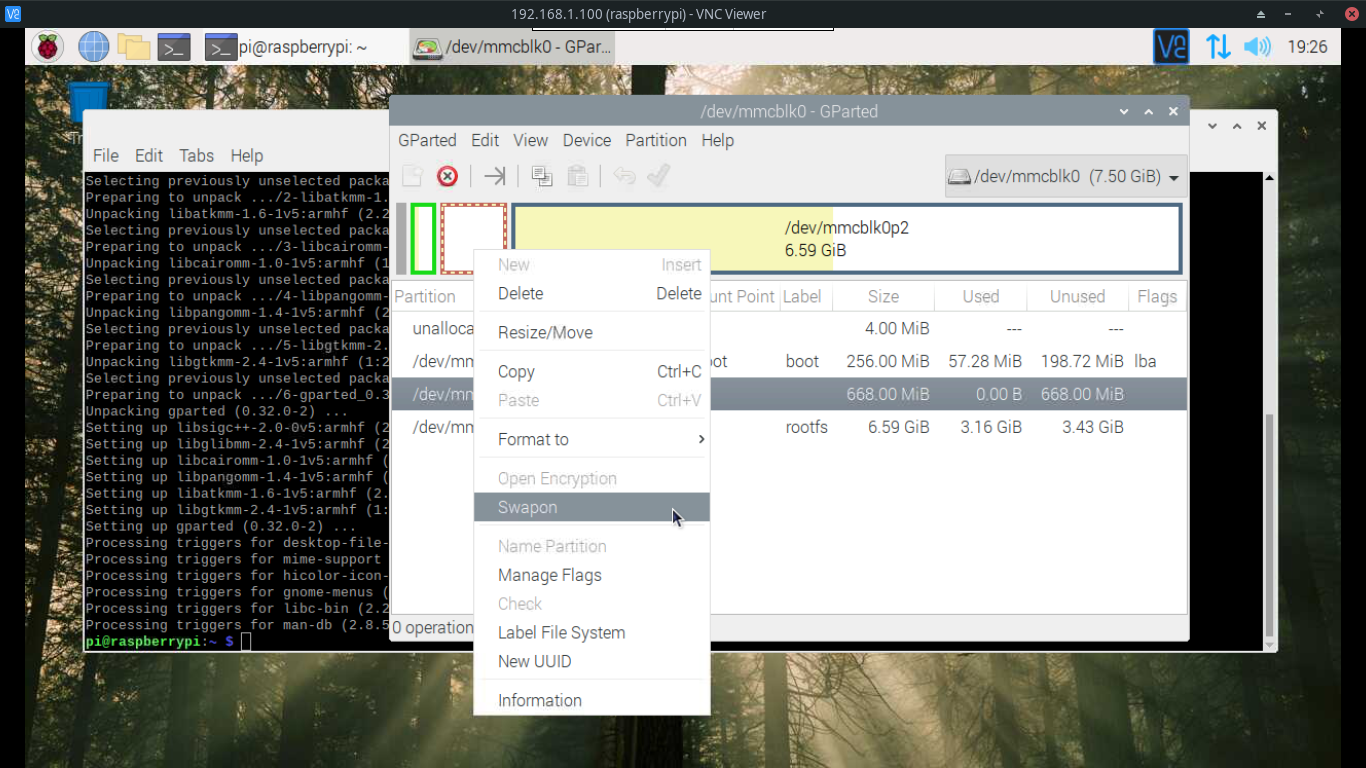This screenshot has width=1366, height=768.
Task: Open the volume speaker tray icon
Action: 1257,47
